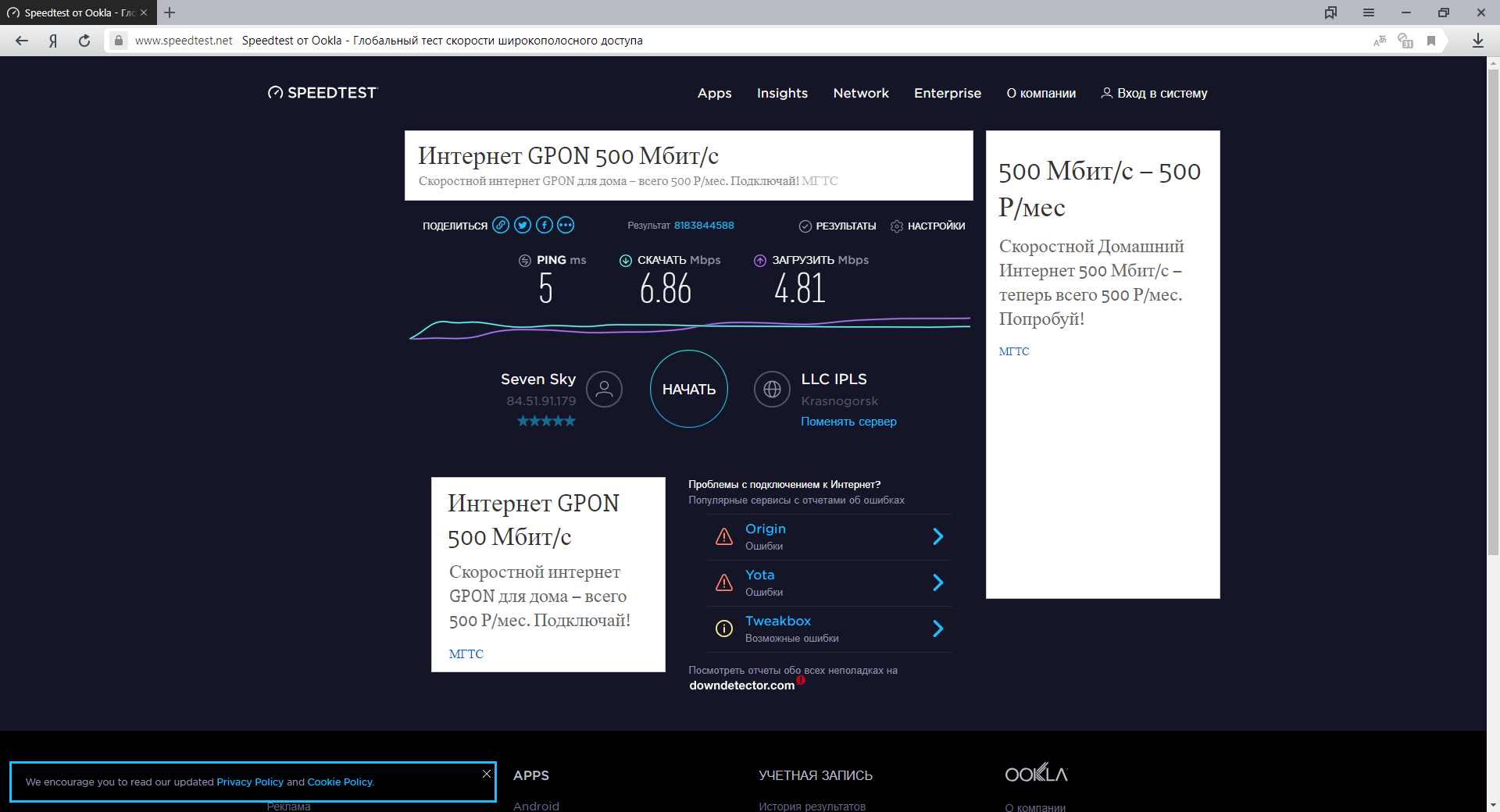This screenshot has width=1500, height=812.
Task: Click the Speedtest logo
Action: point(322,93)
